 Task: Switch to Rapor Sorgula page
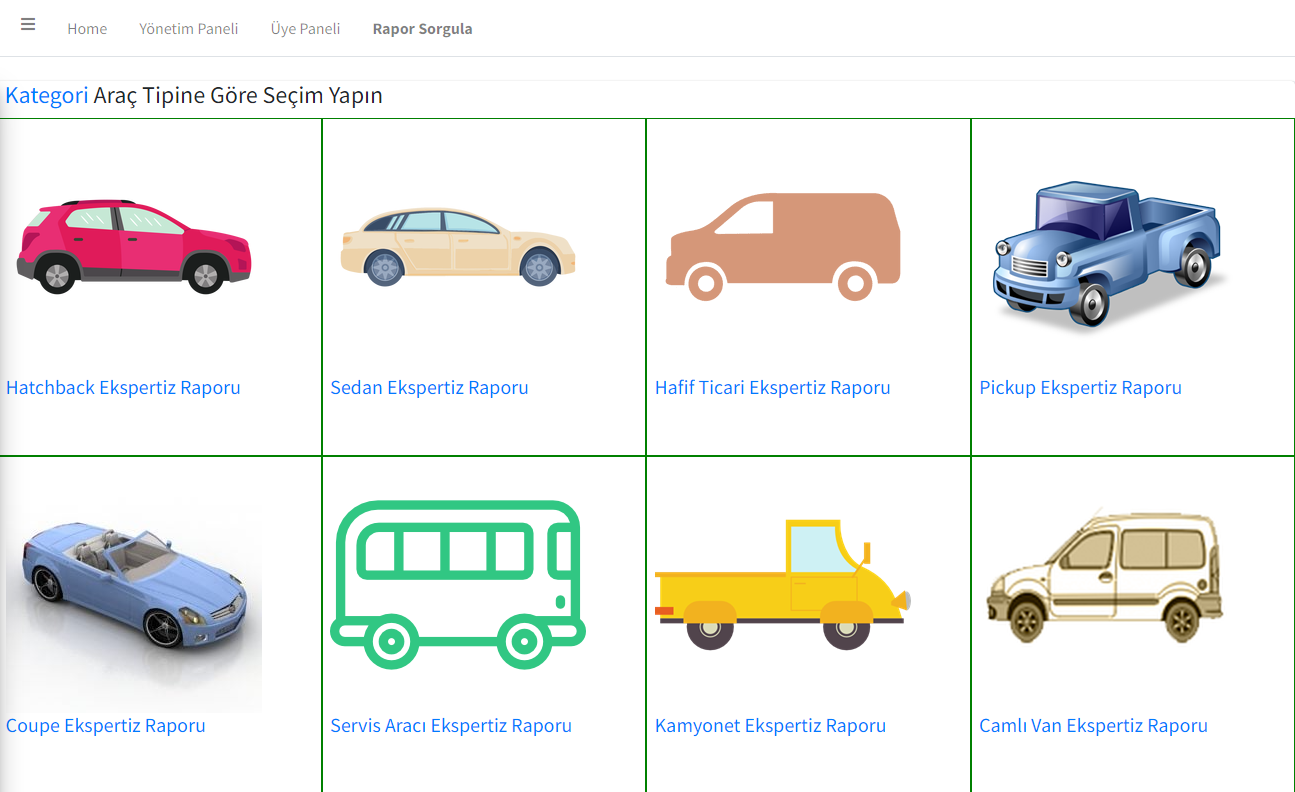coord(422,29)
